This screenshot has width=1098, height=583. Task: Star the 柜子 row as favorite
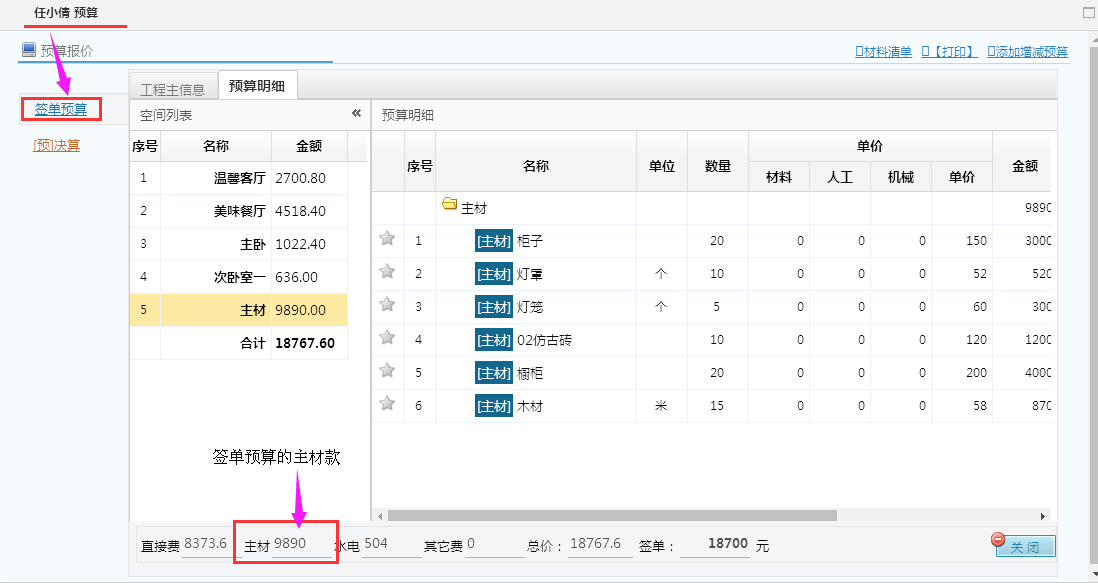point(387,240)
